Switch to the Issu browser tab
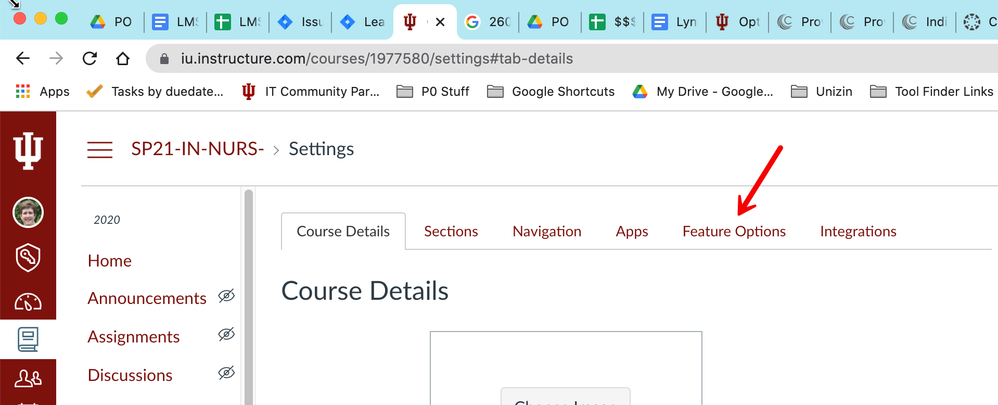998x405 pixels. point(300,22)
